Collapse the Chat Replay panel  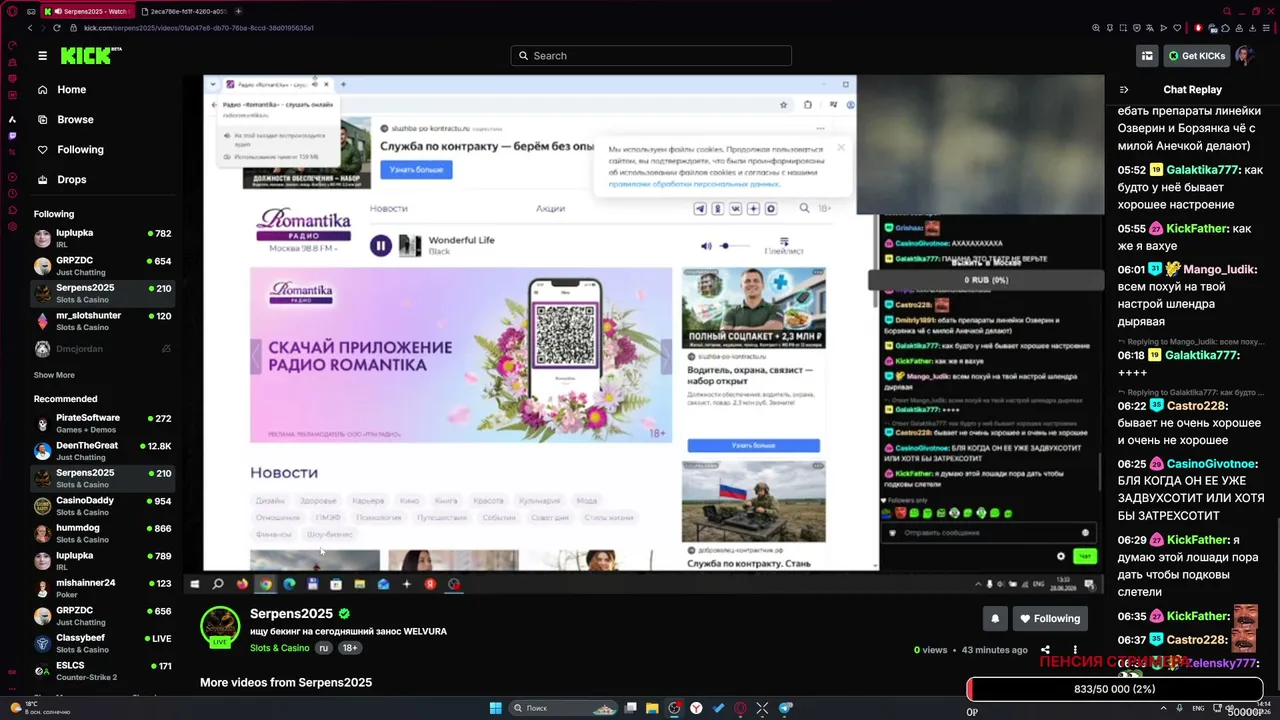(x=1124, y=90)
